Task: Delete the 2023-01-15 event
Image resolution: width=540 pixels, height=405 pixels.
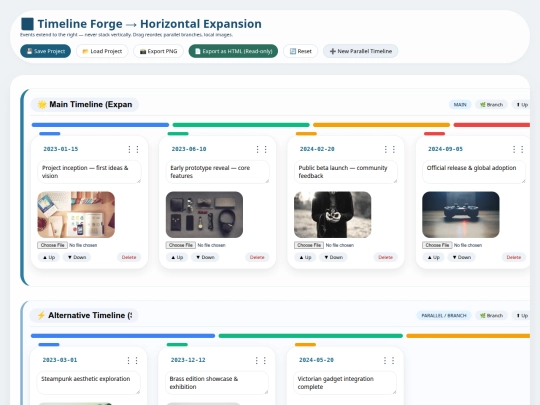Action: pos(129,257)
